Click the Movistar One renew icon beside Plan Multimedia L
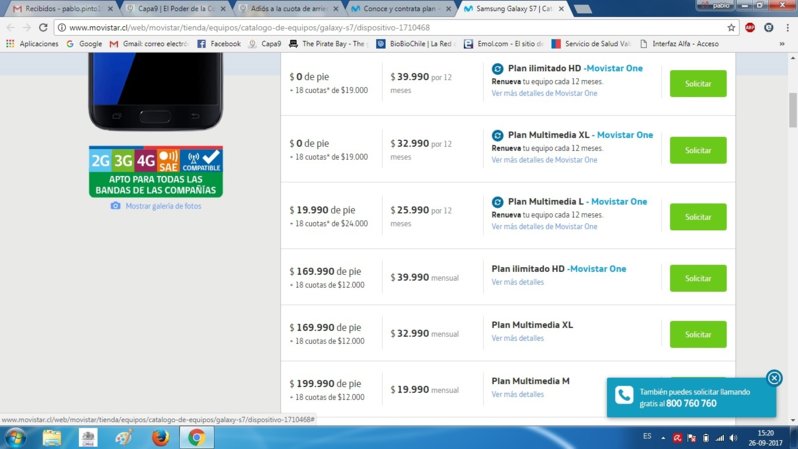Image resolution: width=798 pixels, height=449 pixels. 497,202
